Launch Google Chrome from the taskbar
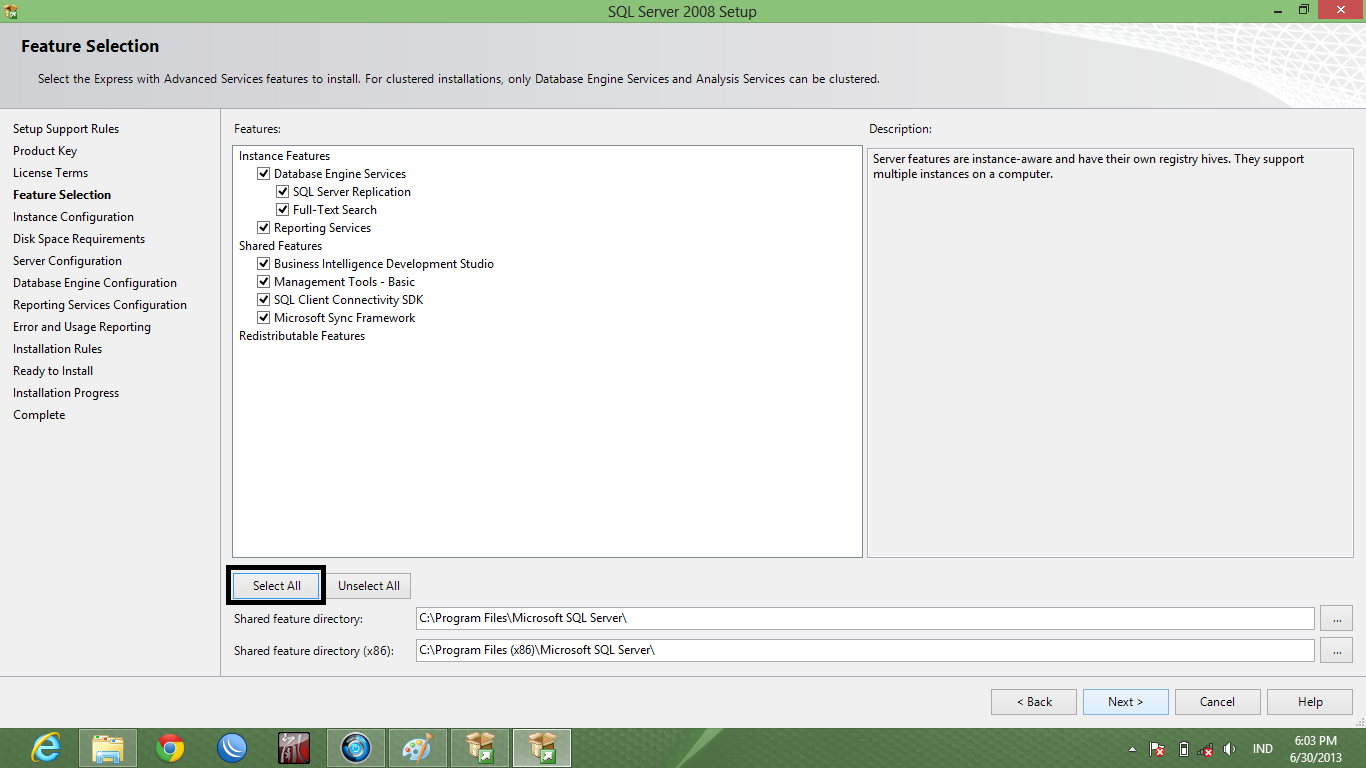 170,748
